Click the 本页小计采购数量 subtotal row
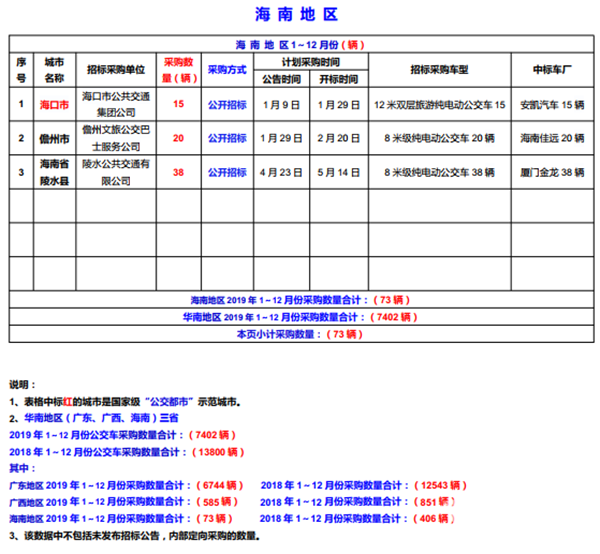This screenshot has width=600, height=554. point(302,334)
